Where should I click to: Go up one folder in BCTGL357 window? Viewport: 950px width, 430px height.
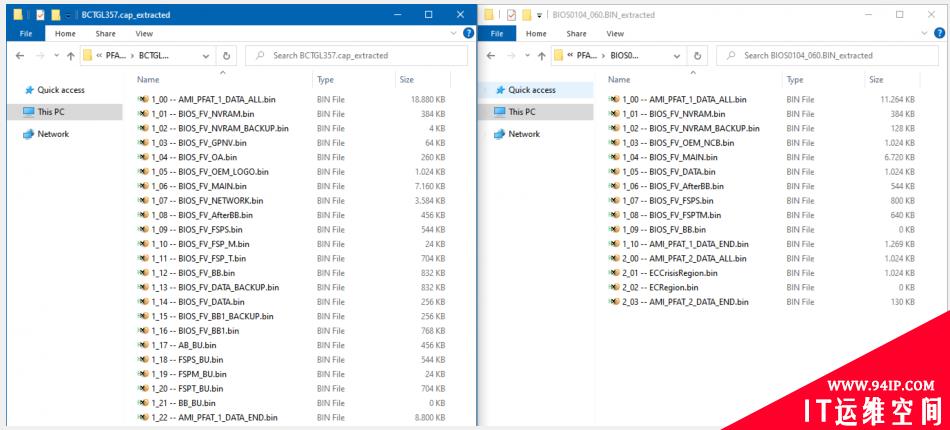tap(70, 56)
